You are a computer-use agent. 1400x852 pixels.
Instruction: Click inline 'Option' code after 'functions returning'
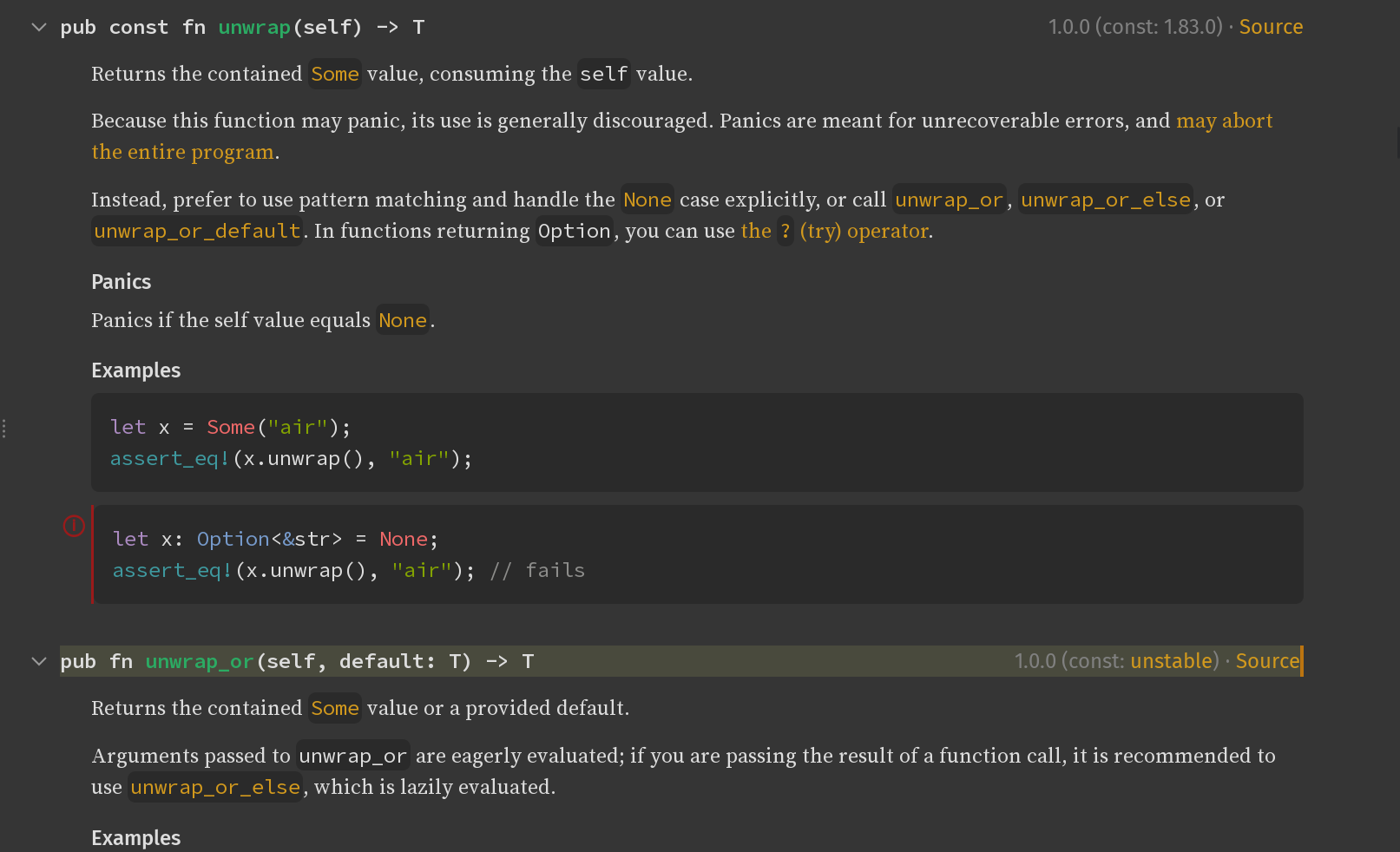point(575,231)
